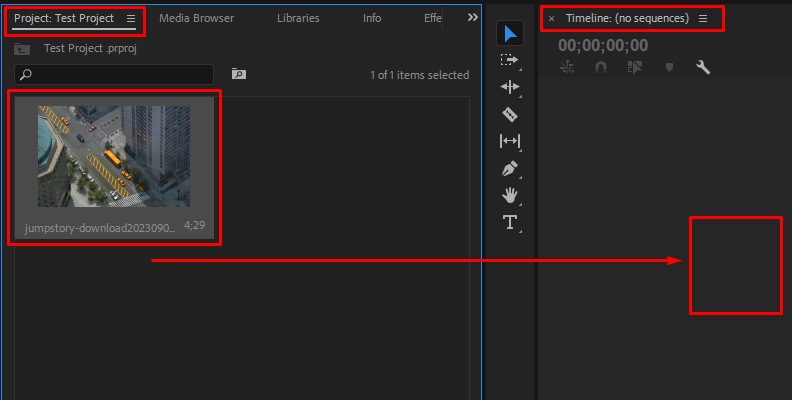Switch to the Hand tool
The width and height of the screenshot is (792, 400).
coord(510,195)
